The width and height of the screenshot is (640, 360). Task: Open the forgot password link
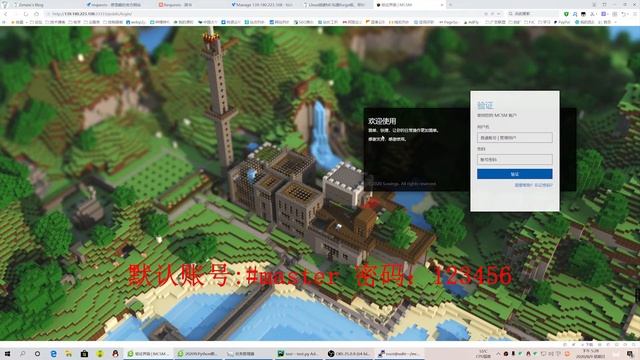[x=543, y=185]
